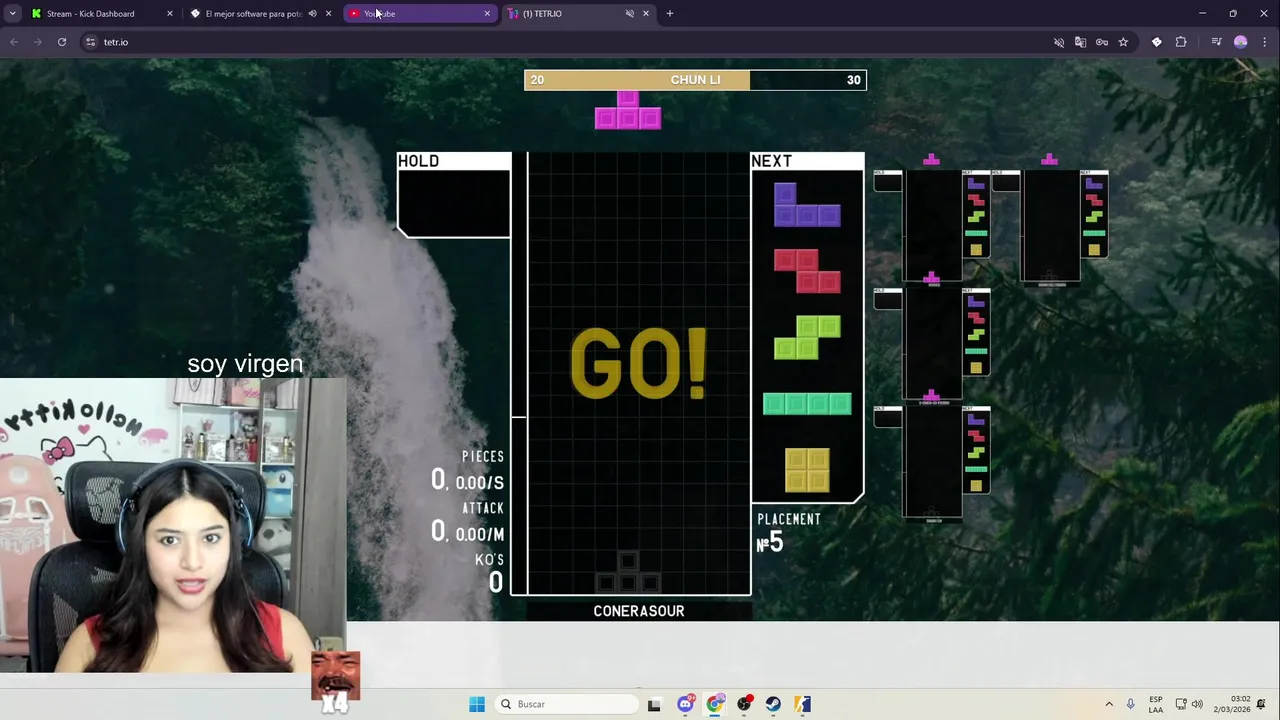The width and height of the screenshot is (1280, 720).
Task: Bookmark this page with the star
Action: coord(1123,42)
